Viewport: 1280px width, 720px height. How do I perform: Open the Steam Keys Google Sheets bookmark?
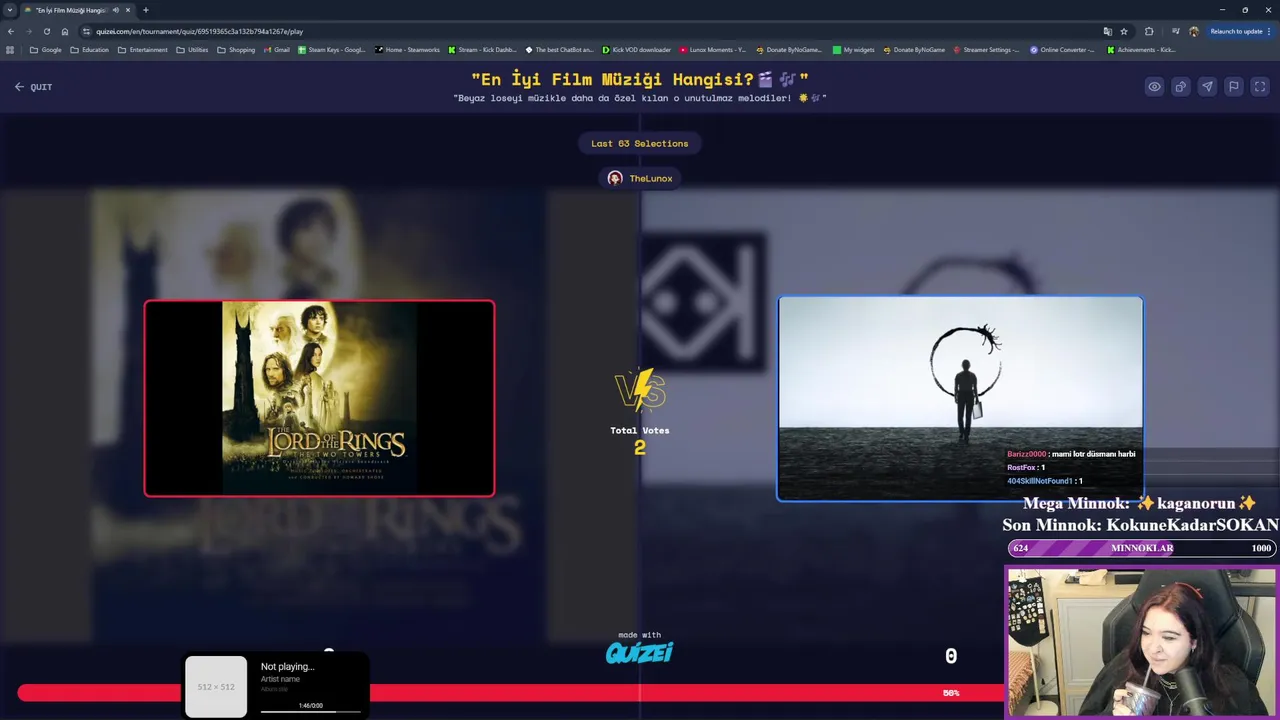tap(332, 50)
